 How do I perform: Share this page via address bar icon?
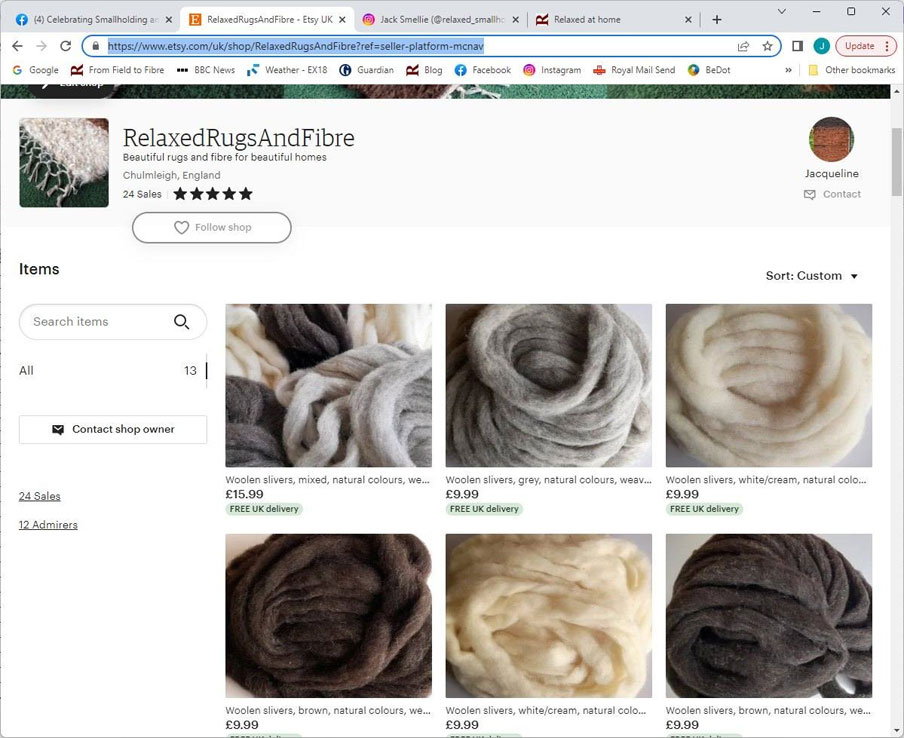click(743, 46)
